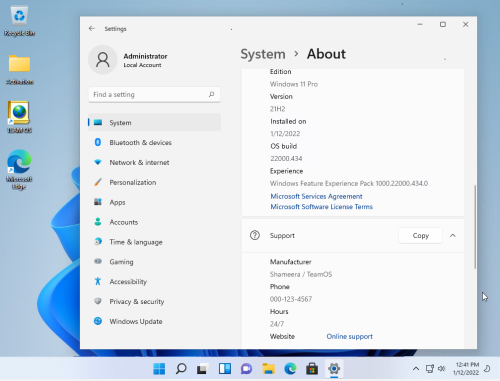
Task: Collapse the Support section chevron
Action: [x=453, y=236]
